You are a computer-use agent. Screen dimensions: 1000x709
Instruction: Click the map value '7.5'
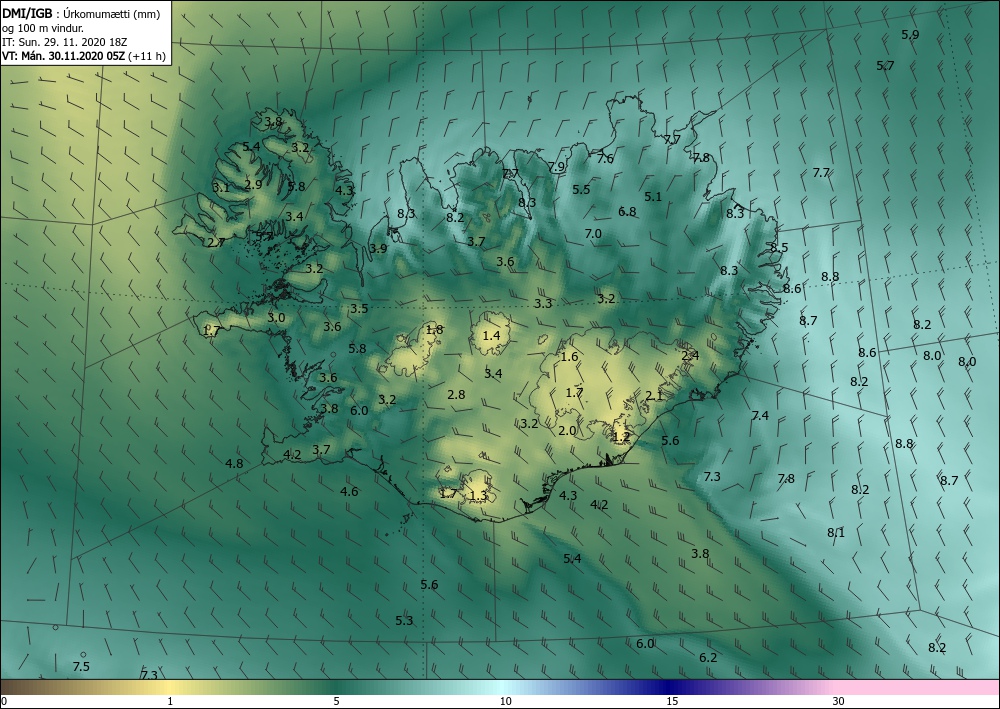[81, 668]
